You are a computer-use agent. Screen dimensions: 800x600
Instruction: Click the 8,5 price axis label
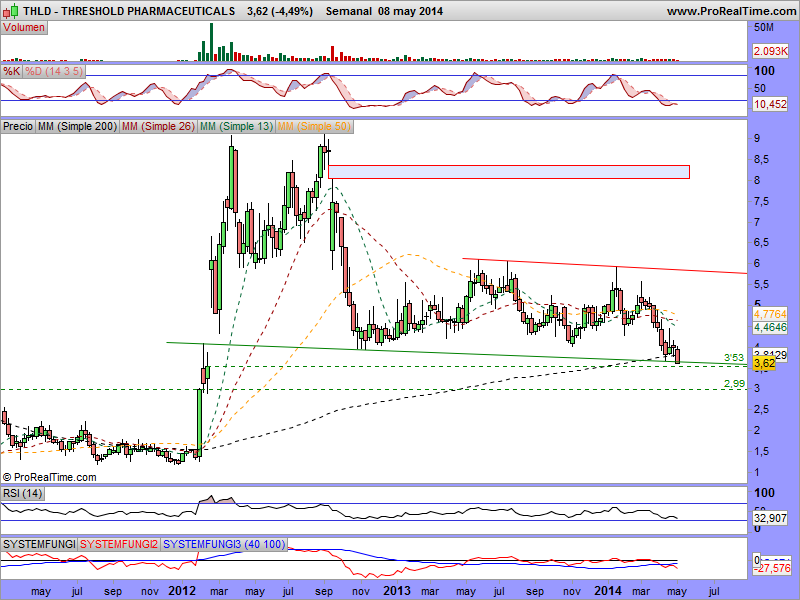click(762, 160)
